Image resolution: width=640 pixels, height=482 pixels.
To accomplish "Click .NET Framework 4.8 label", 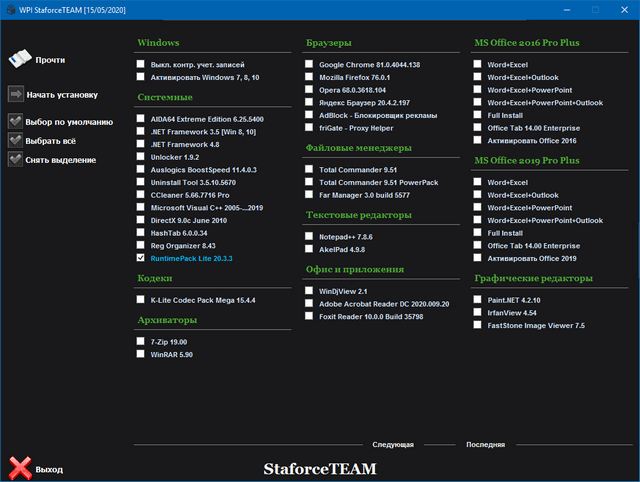I will 185,144.
